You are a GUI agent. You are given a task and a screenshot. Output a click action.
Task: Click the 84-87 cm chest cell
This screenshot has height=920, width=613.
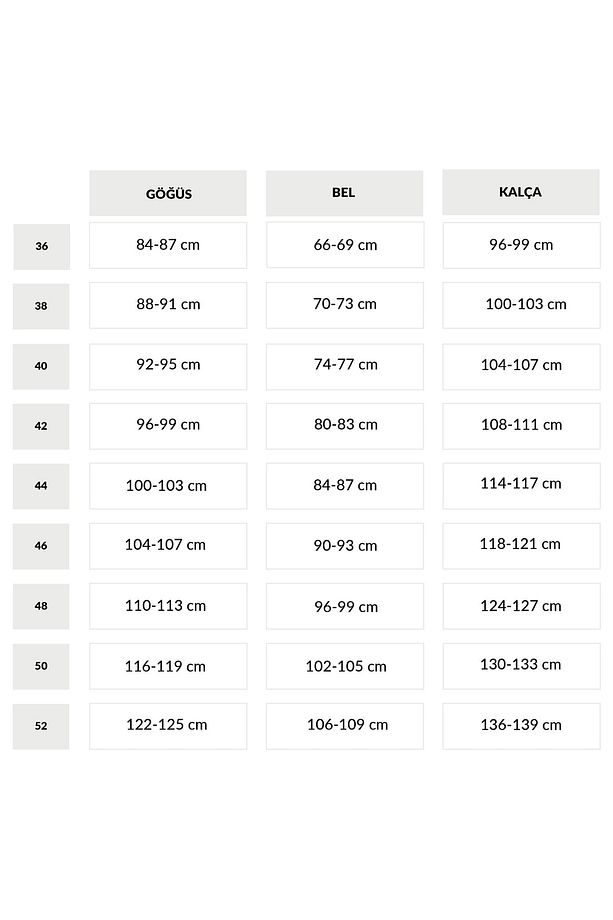point(168,245)
